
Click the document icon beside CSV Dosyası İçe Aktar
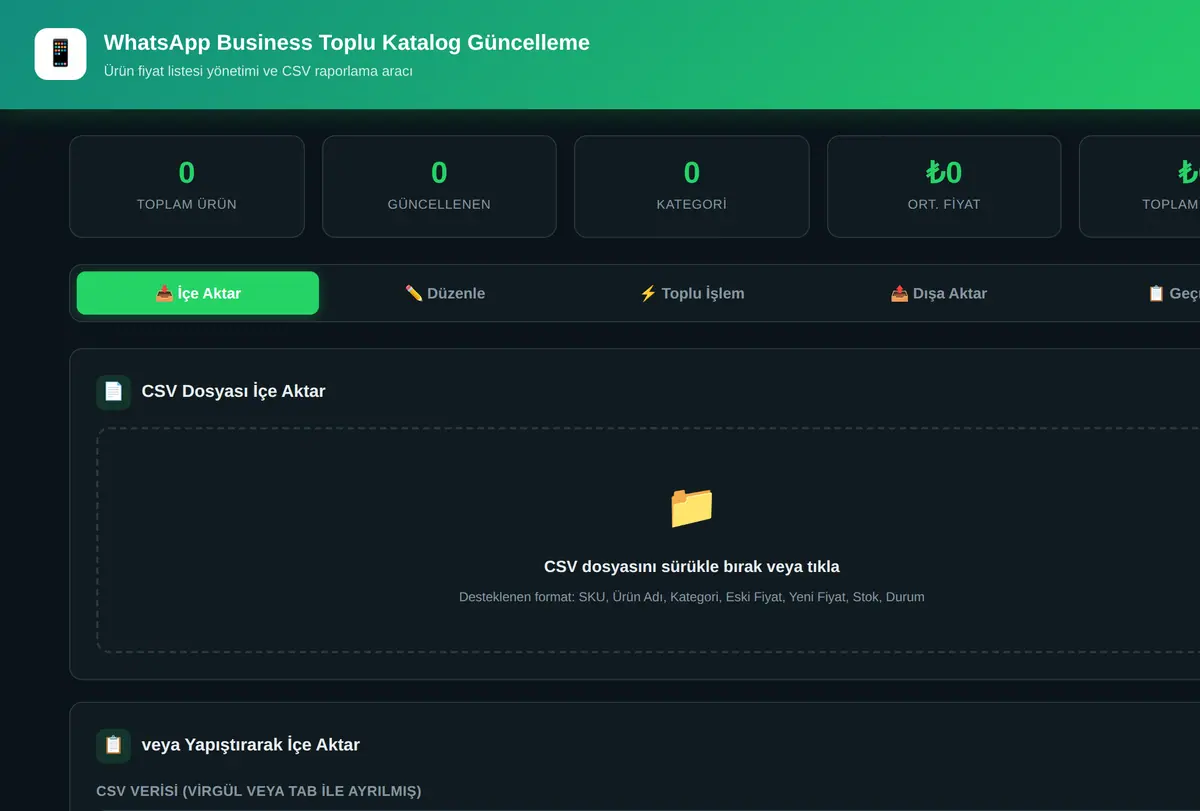113,392
